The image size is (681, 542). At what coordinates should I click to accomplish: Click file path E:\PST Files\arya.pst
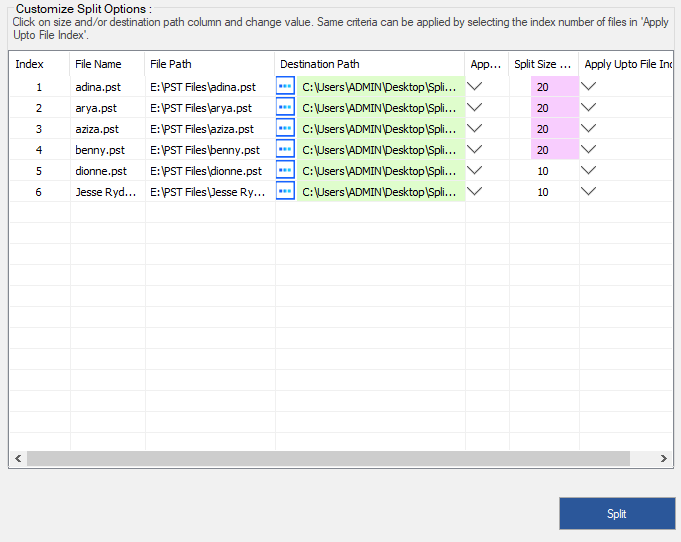point(201,108)
